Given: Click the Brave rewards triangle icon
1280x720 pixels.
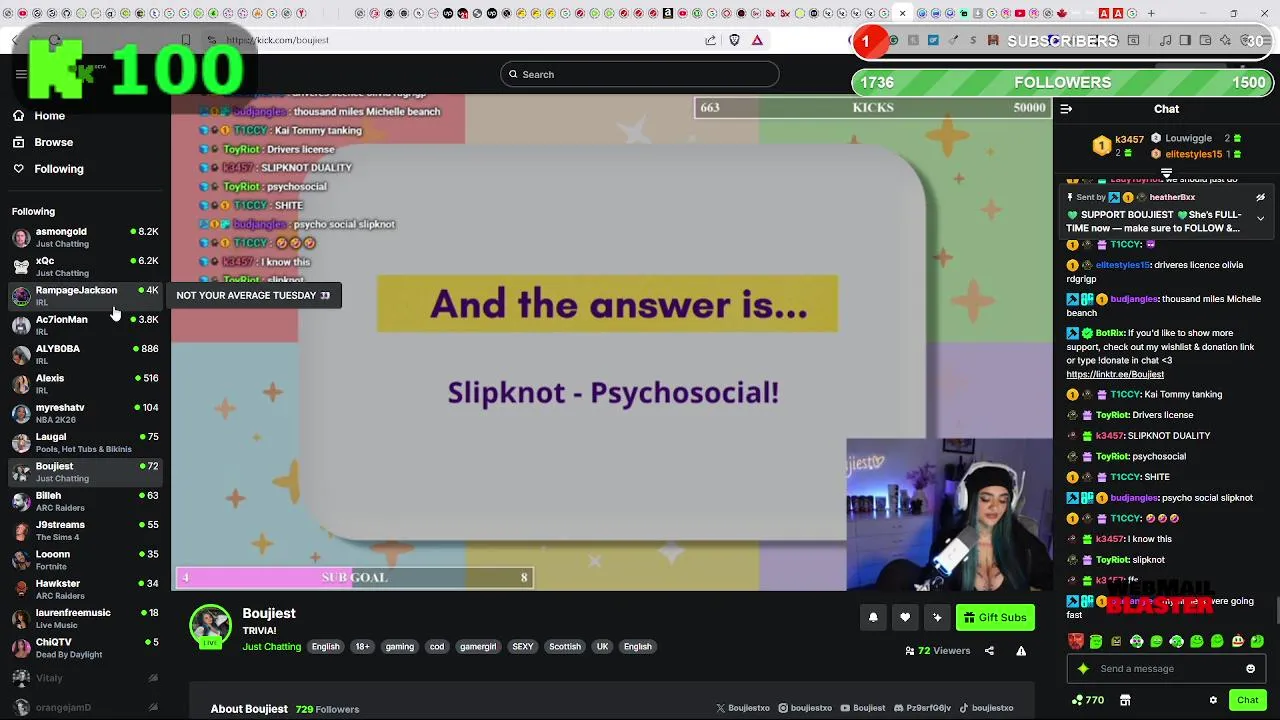Looking at the screenshot, I should [757, 40].
